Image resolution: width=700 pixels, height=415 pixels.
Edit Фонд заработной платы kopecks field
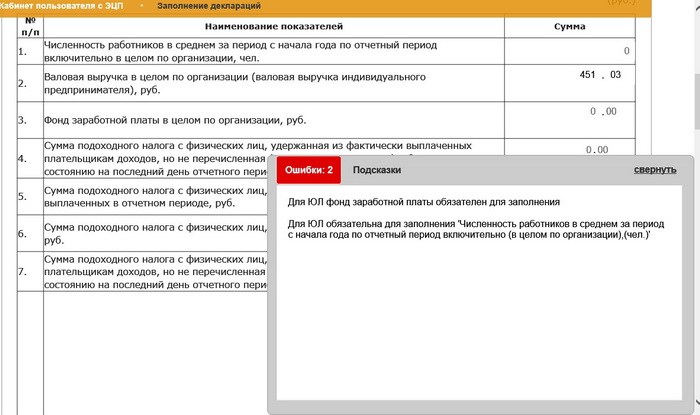(612, 111)
